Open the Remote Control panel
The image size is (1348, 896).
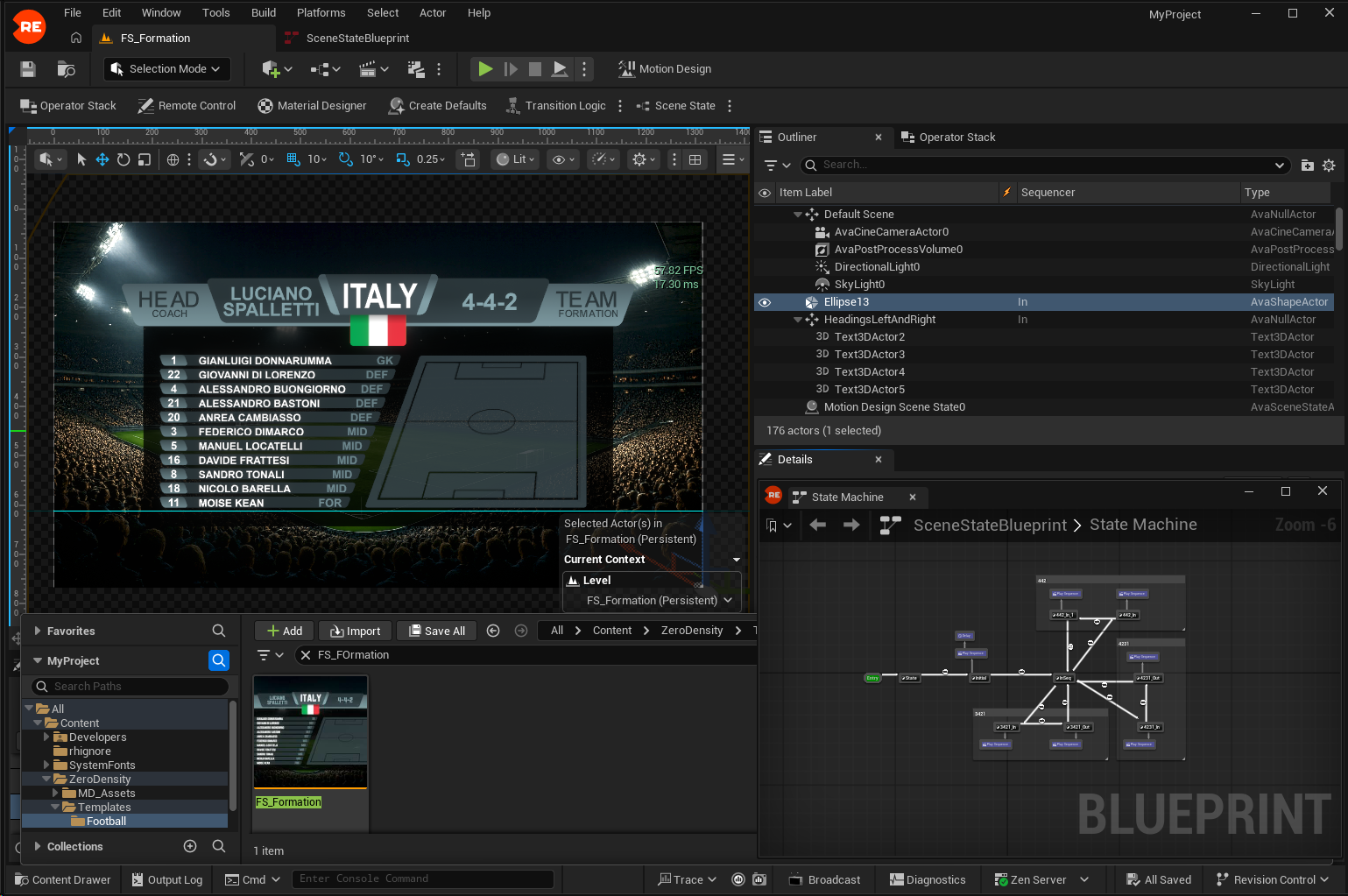coord(187,106)
